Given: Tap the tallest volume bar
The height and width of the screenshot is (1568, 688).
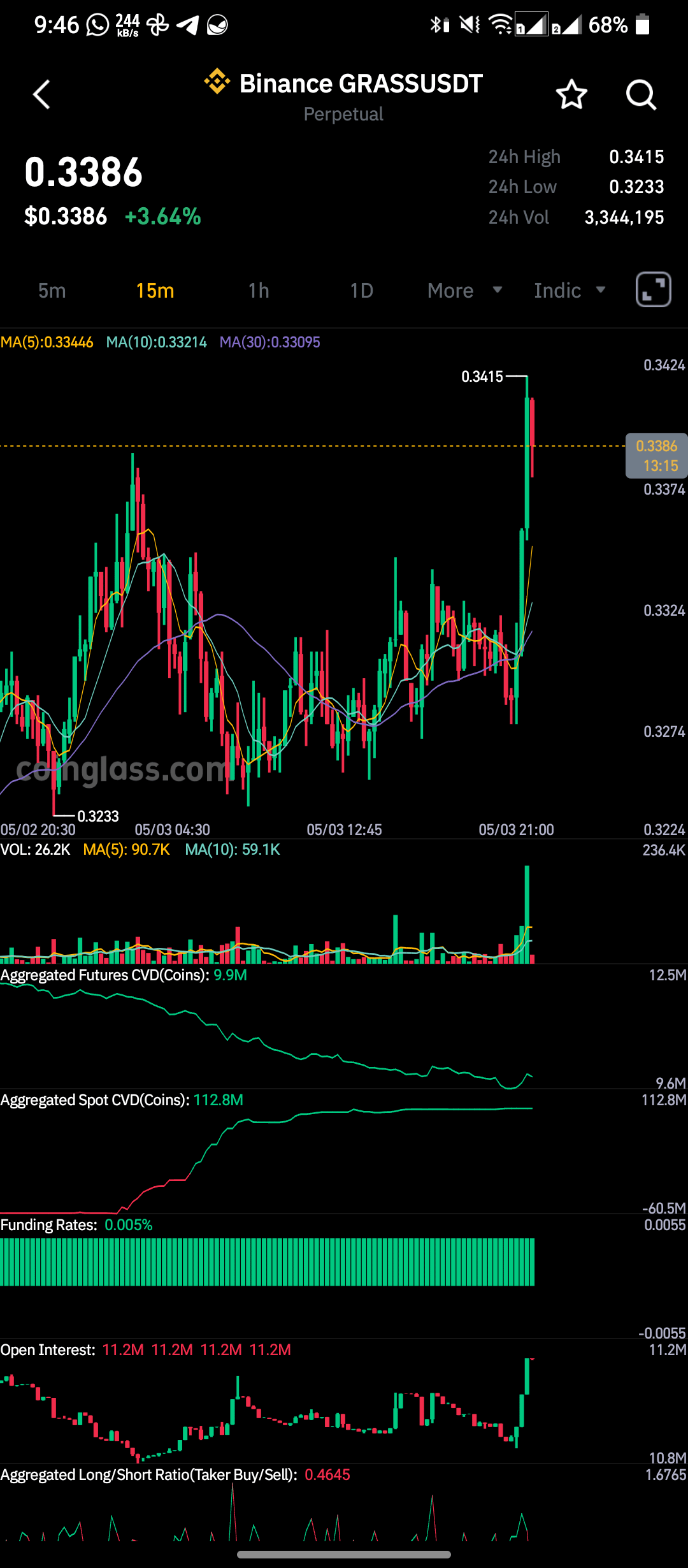Looking at the screenshot, I should [527, 914].
